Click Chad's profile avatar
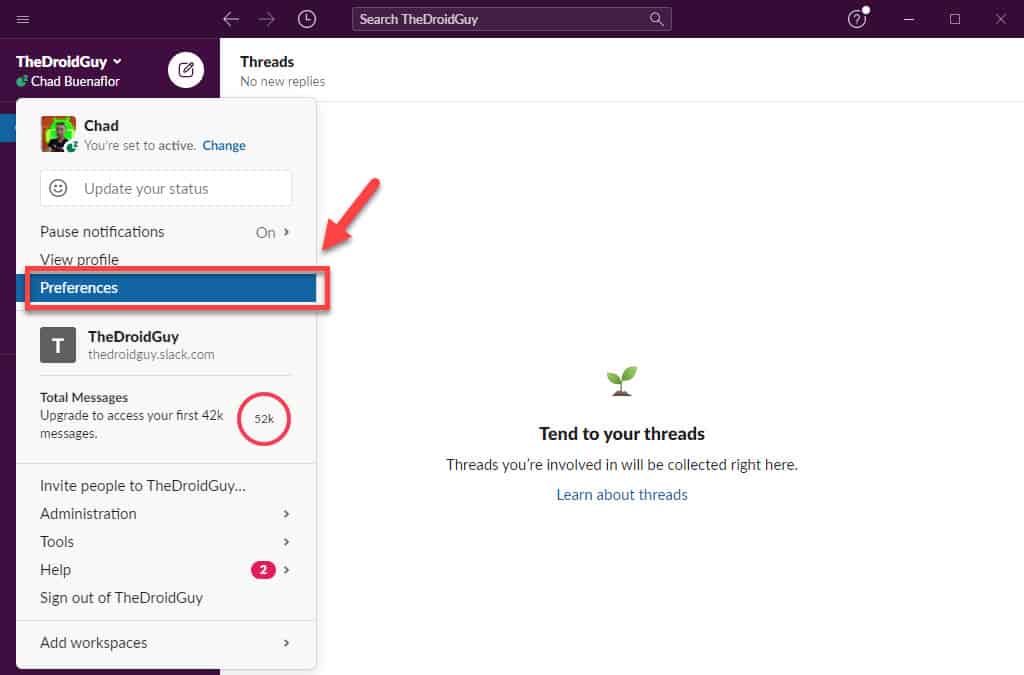The height and width of the screenshot is (675, 1024). tap(58, 134)
